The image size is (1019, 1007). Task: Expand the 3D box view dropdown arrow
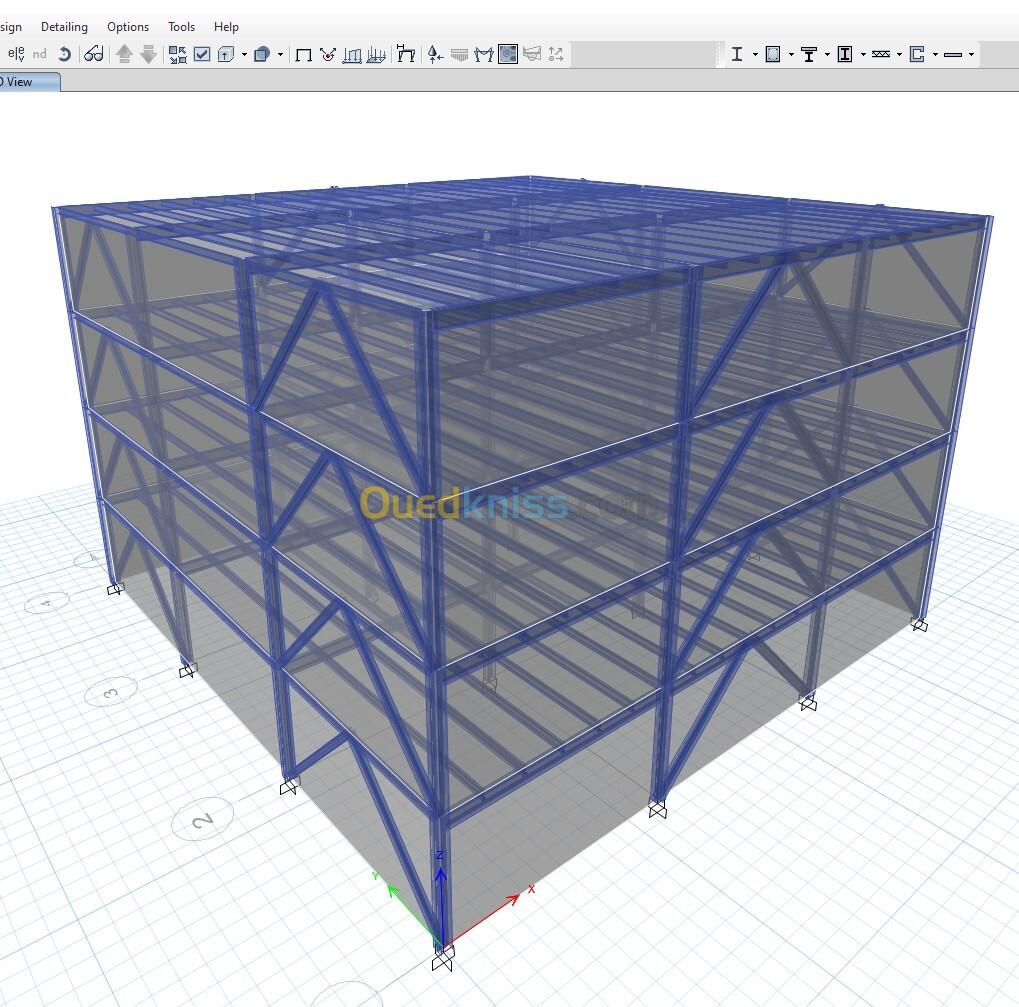click(244, 55)
